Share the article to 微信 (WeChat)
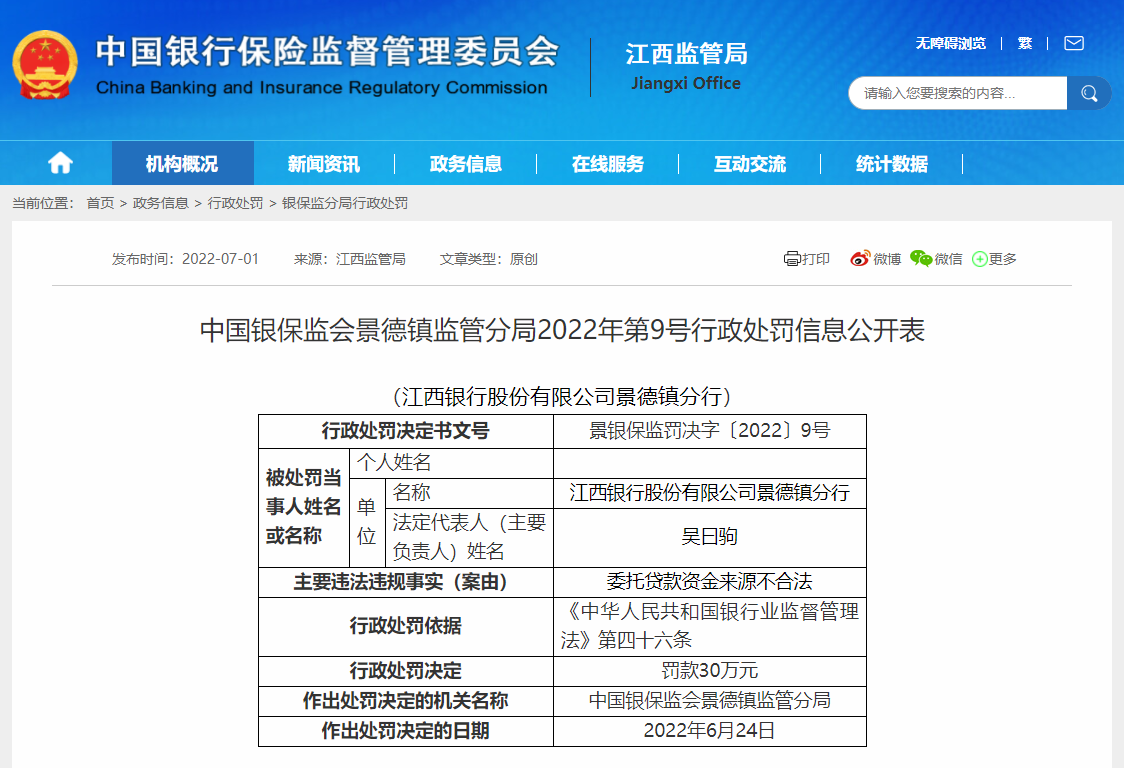 (x=936, y=258)
